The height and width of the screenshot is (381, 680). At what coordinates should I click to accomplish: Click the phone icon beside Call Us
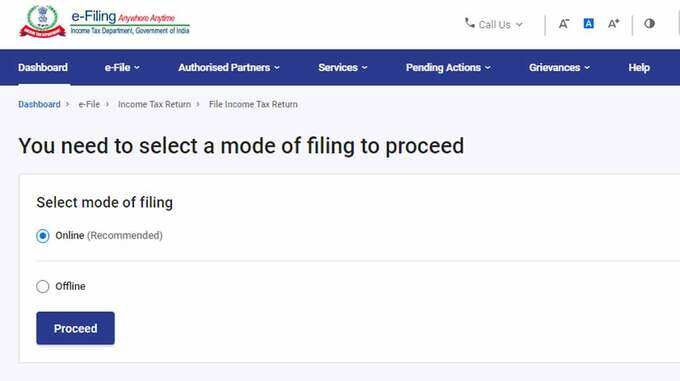[x=469, y=23]
